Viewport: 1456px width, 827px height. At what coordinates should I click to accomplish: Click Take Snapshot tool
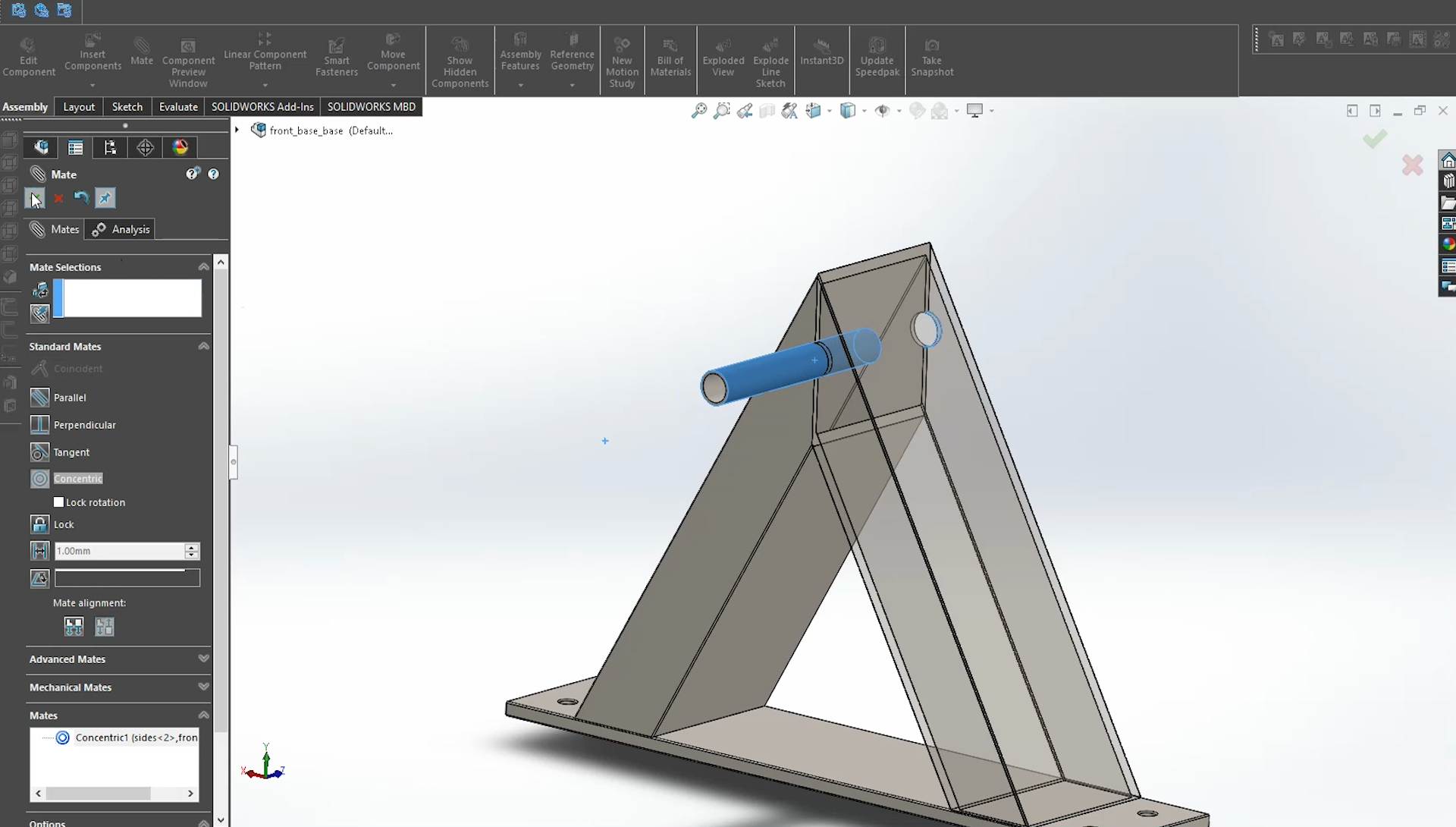[932, 58]
